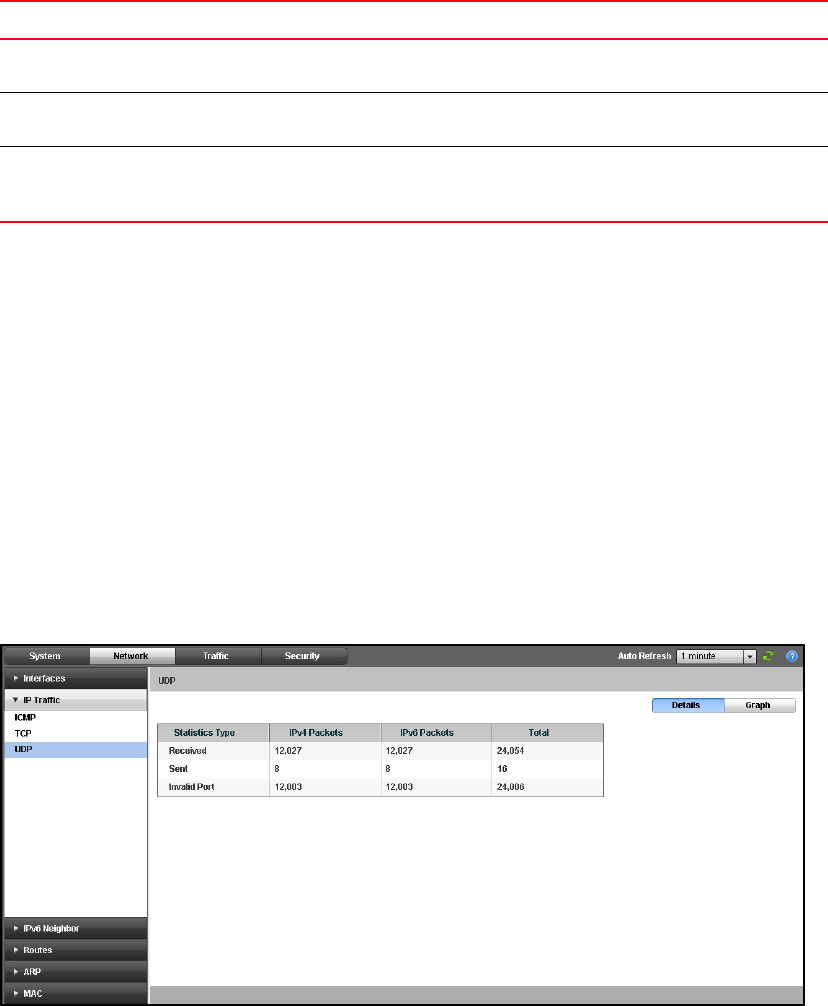This screenshot has height=1006, width=828.
Task: Click the Statistics Type column header
Action: [x=213, y=733]
